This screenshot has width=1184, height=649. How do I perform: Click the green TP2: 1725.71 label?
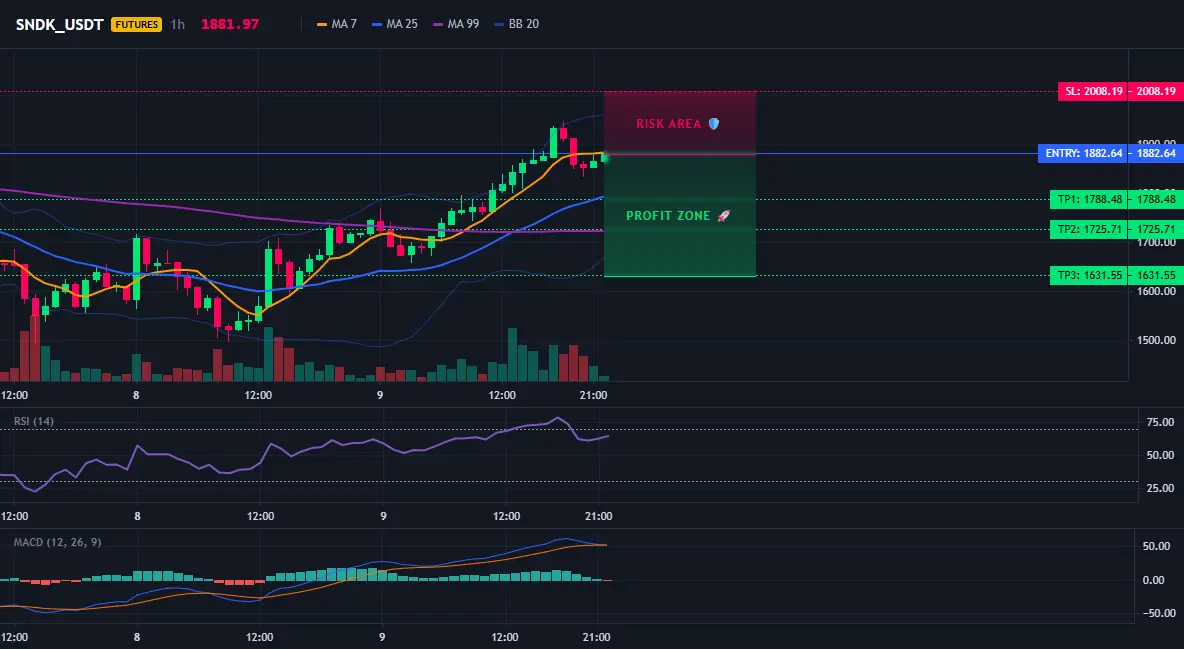pyautogui.click(x=1089, y=229)
